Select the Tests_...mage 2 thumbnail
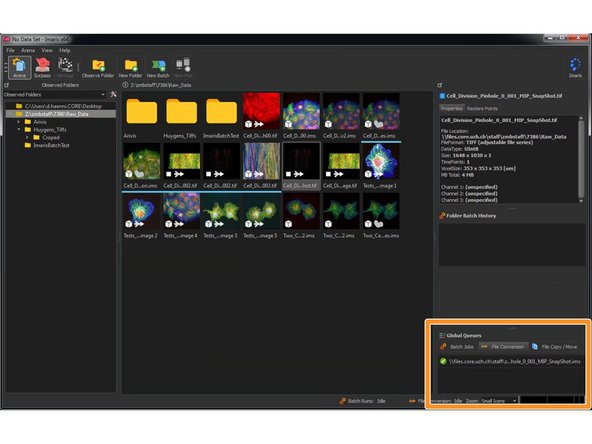This screenshot has height=444, width=592. pos(142,211)
